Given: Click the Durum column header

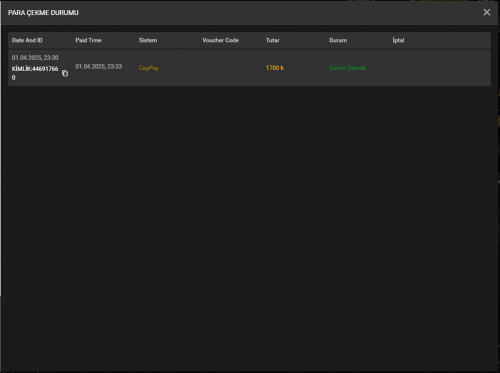Looking at the screenshot, I should 338,40.
